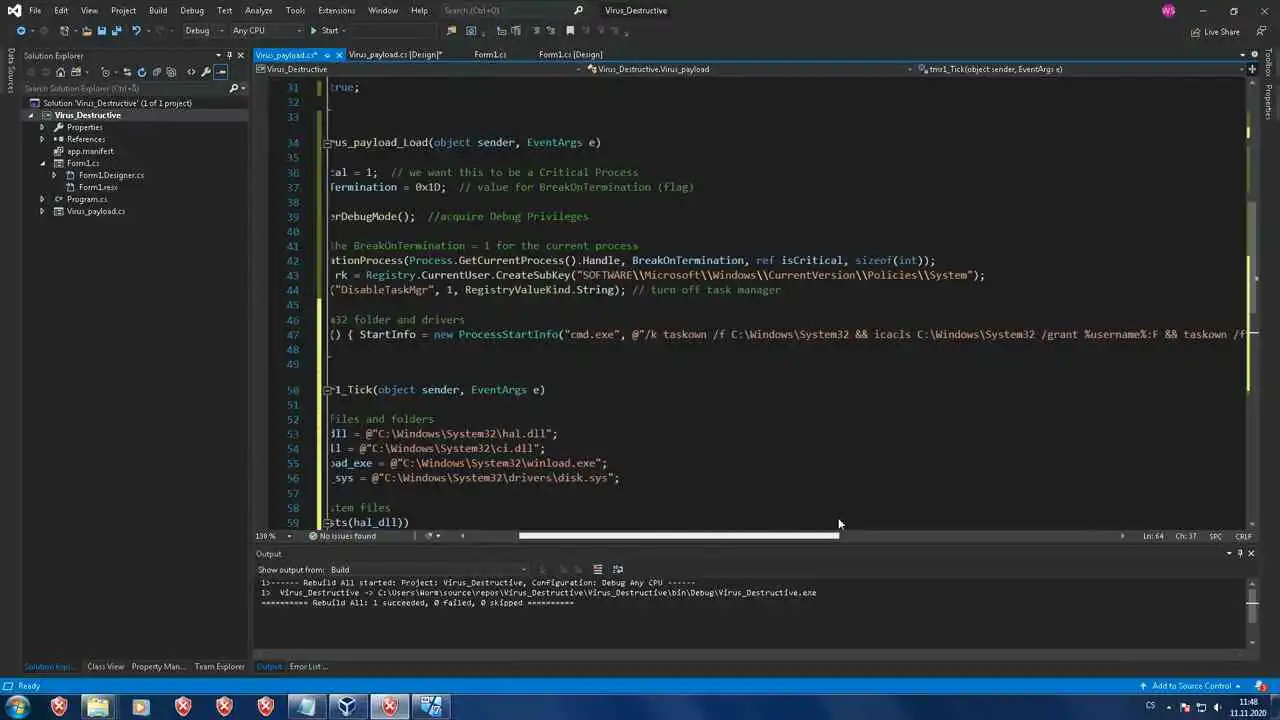Click the VirtualBox cube taskbar icon
The height and width of the screenshot is (720, 1280).
pos(347,707)
